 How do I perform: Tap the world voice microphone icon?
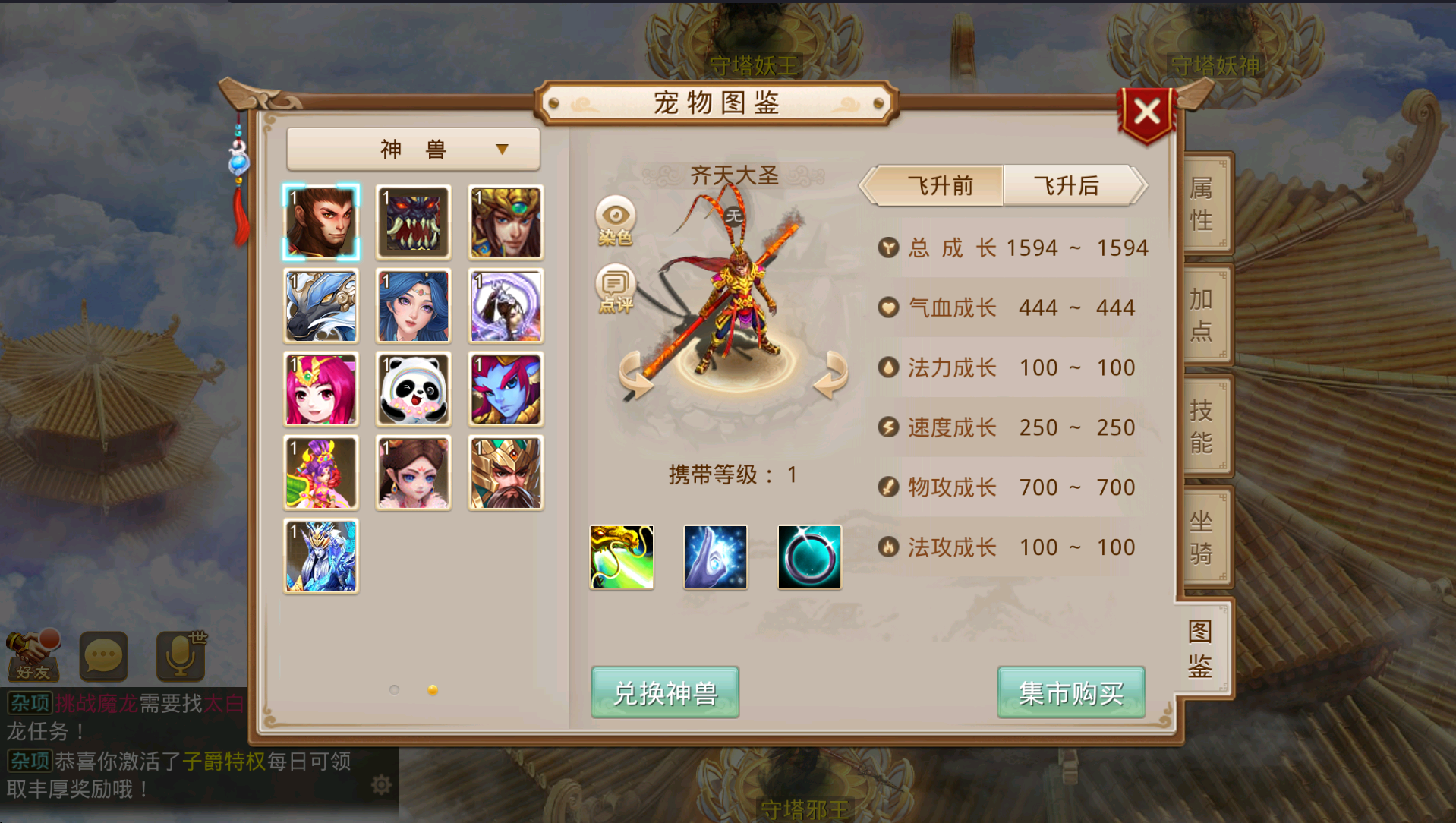click(181, 655)
